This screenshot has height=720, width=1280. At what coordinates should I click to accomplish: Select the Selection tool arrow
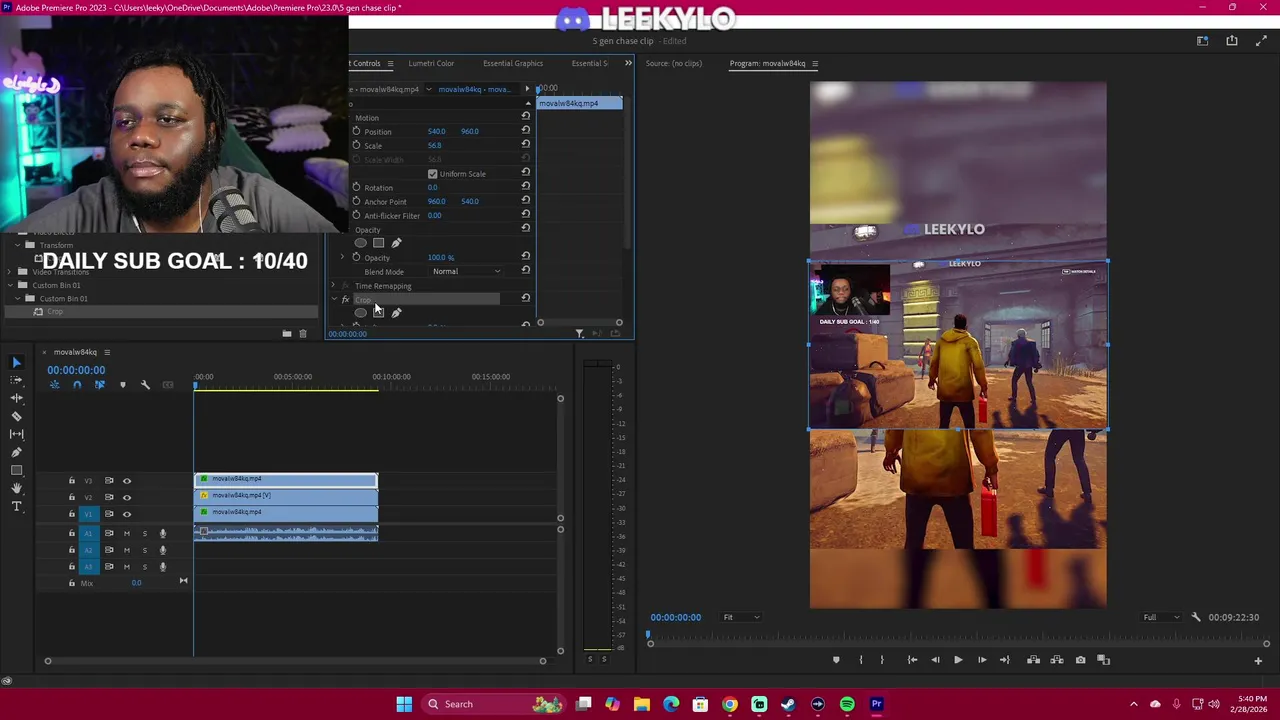(16, 363)
